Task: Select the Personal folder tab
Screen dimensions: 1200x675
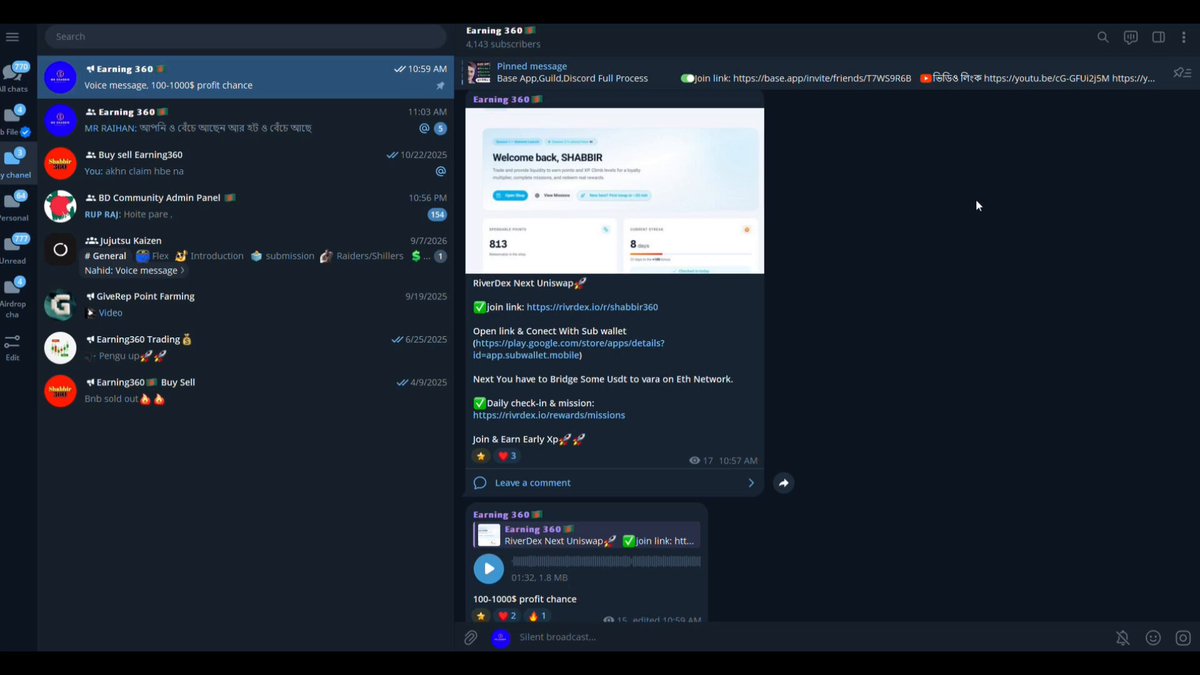Action: tap(15, 206)
